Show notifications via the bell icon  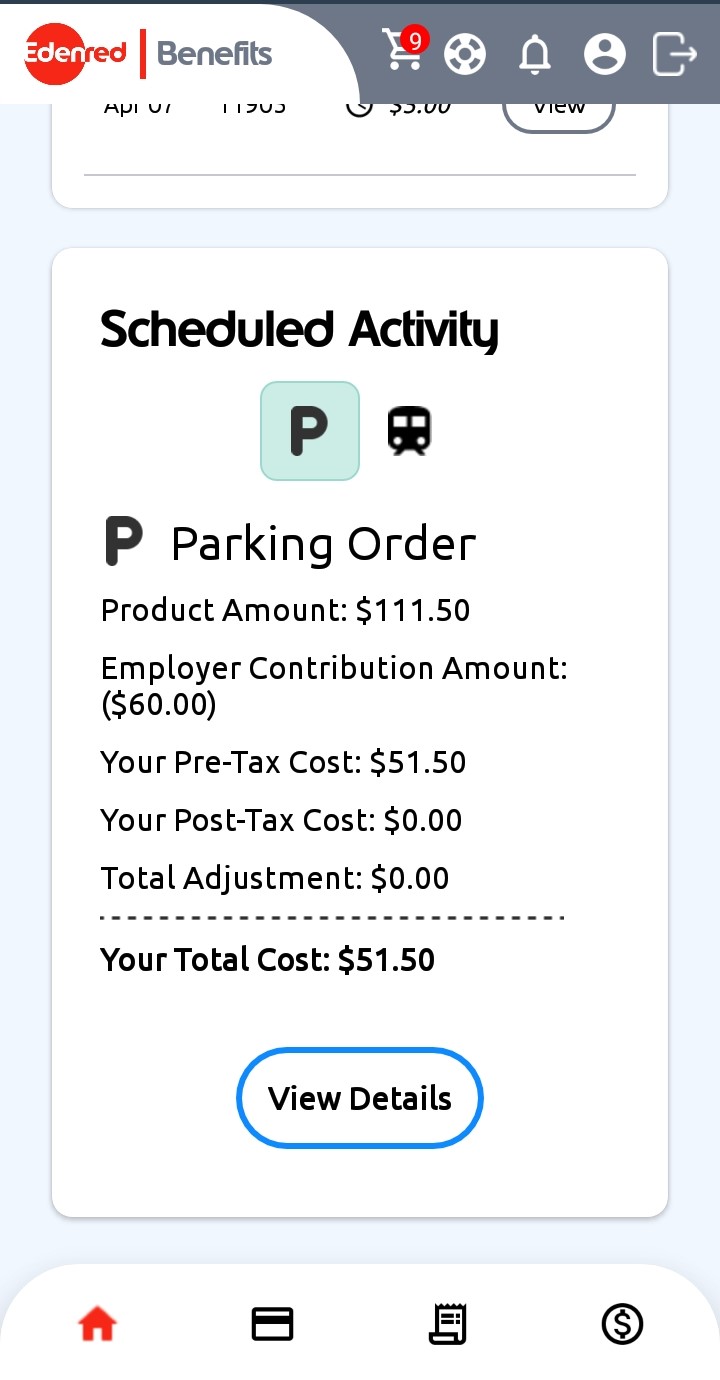(535, 54)
